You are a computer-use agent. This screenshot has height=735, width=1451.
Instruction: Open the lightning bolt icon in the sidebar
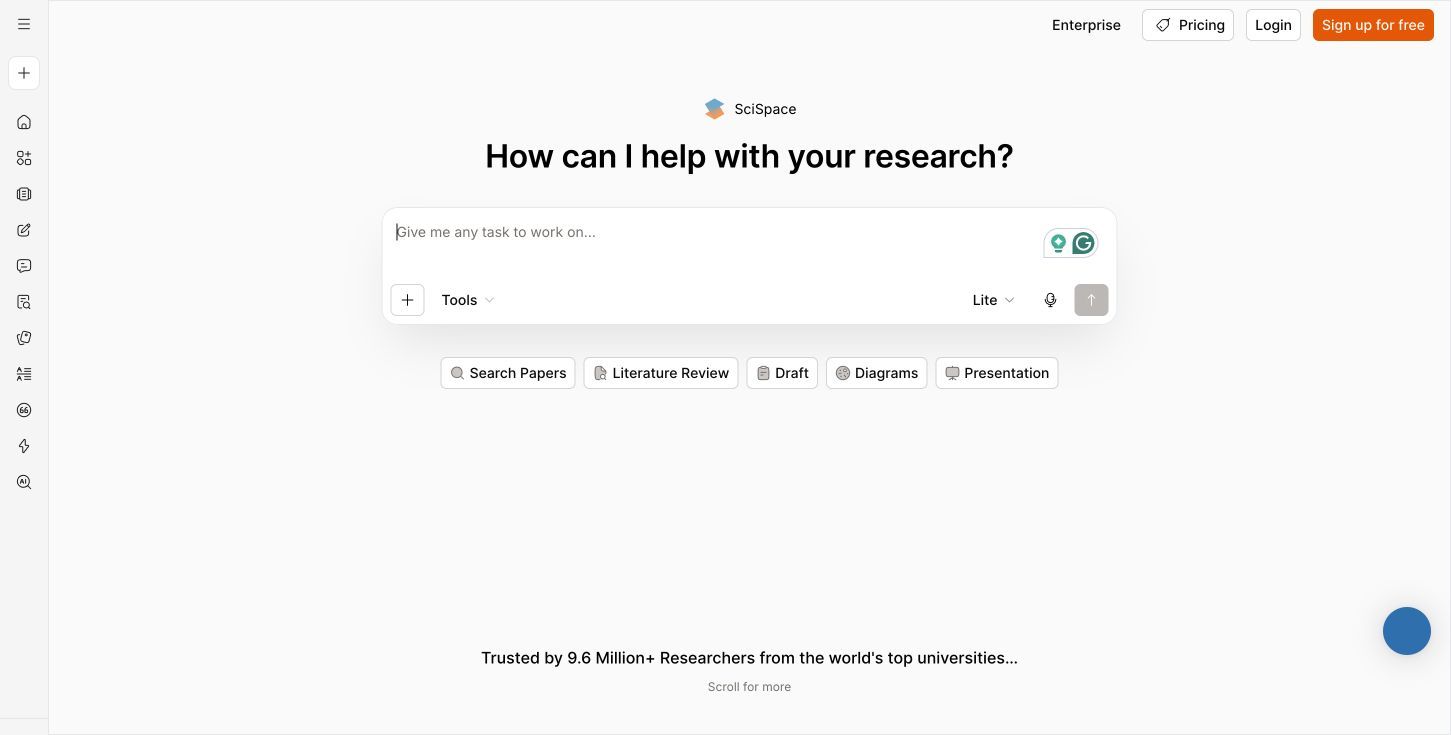coord(24,446)
